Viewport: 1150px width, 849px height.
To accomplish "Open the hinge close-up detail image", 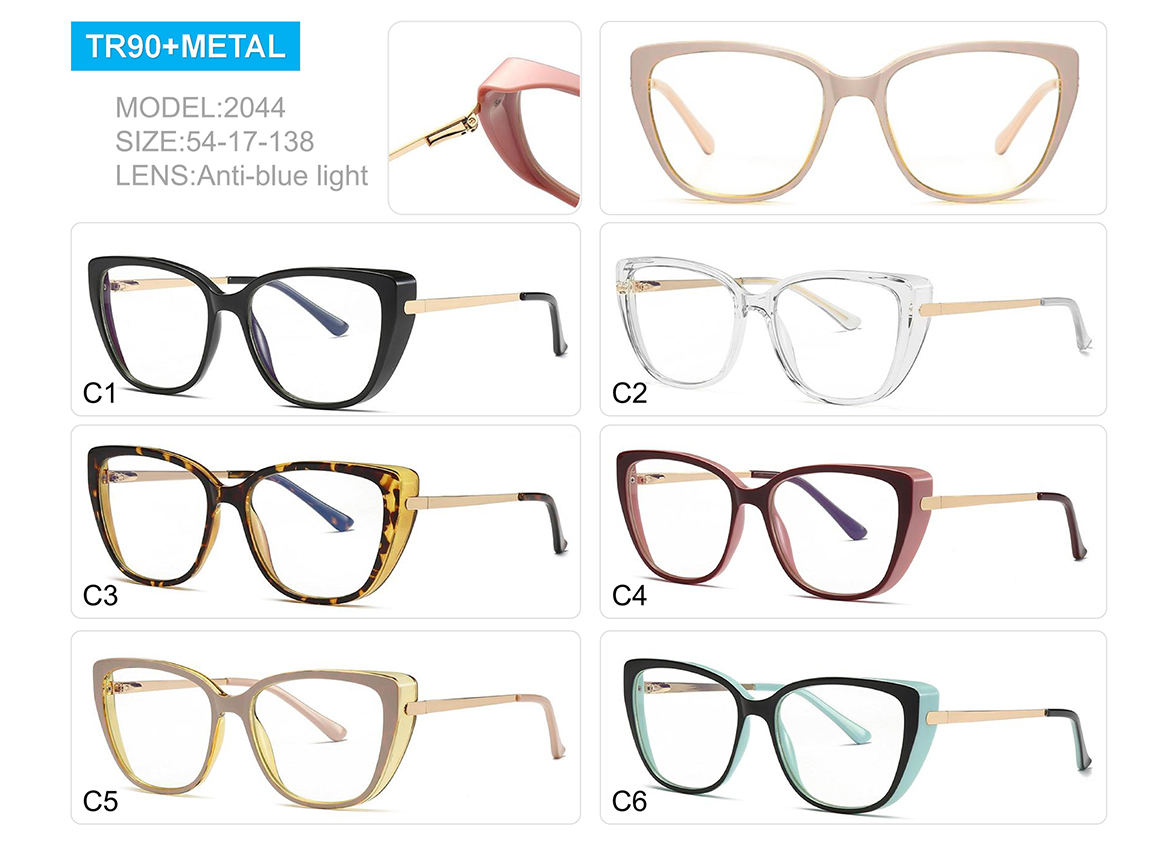I will point(485,118).
